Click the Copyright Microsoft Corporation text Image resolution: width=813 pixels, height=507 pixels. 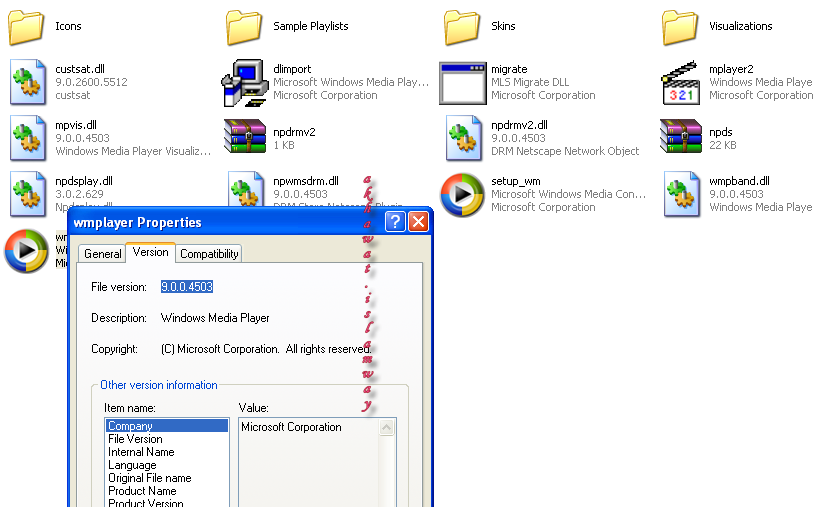pyautogui.click(x=266, y=349)
